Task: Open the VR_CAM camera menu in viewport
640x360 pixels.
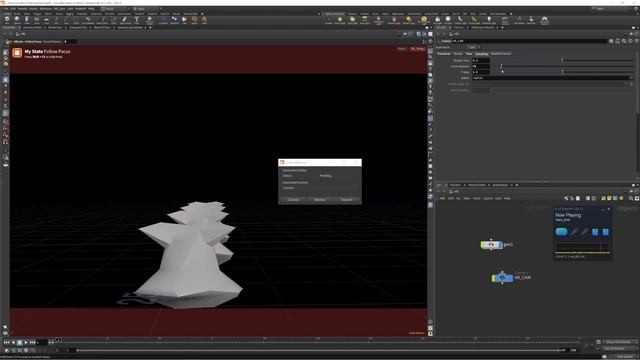Action: 417,49
